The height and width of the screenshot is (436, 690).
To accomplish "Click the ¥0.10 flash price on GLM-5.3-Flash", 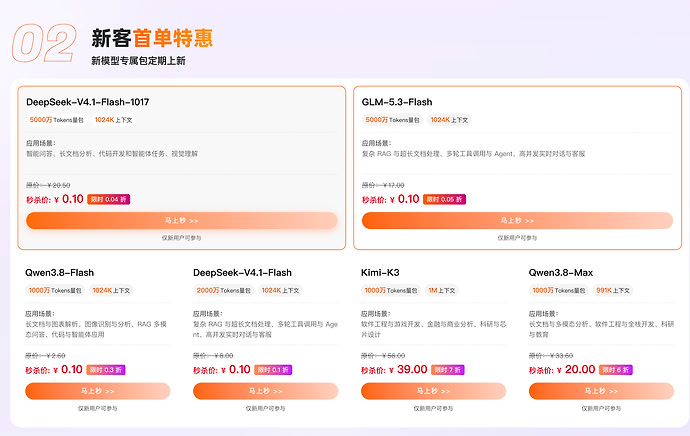I will (405, 199).
